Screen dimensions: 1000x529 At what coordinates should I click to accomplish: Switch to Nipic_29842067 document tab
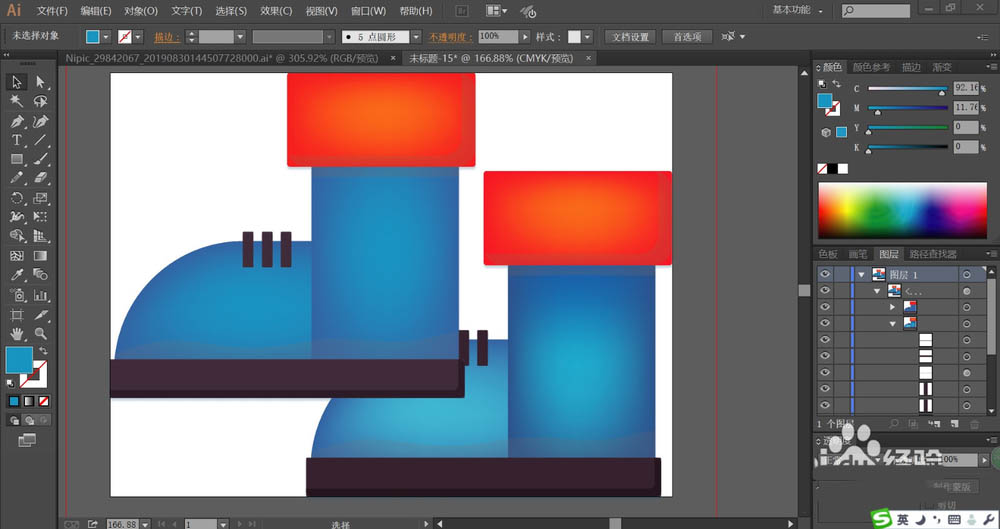point(222,58)
